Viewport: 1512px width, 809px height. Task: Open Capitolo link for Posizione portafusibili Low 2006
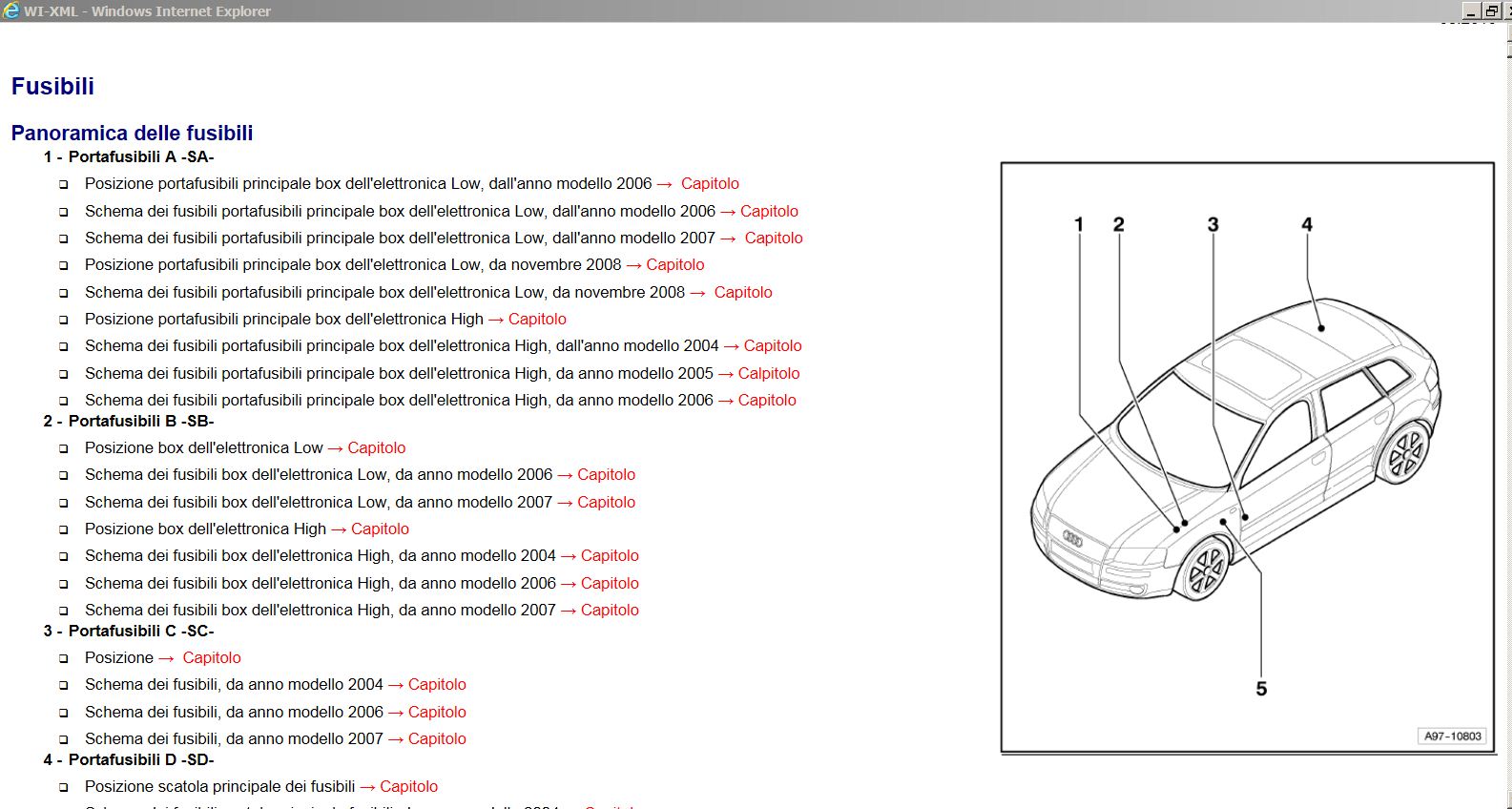(710, 183)
